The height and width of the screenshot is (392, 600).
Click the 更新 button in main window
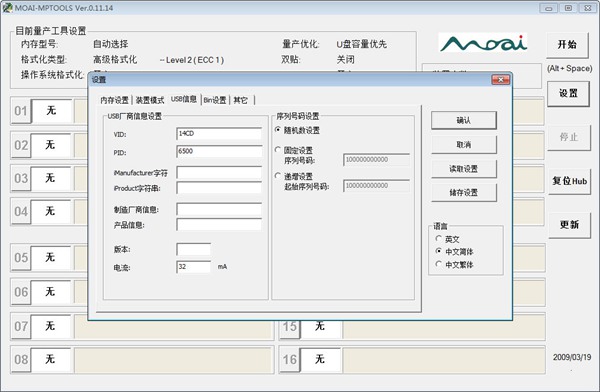569,225
